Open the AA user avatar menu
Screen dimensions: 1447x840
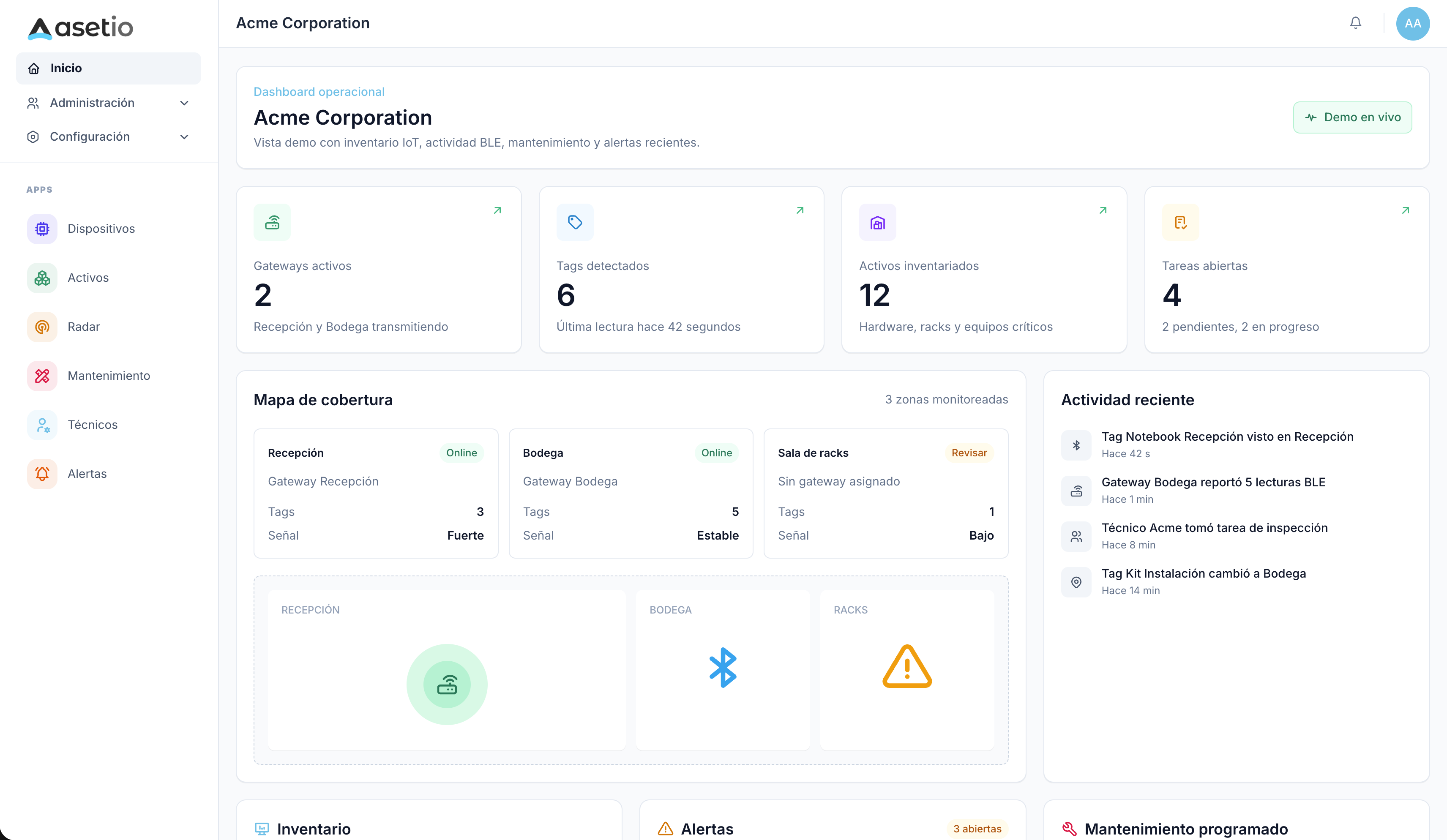[x=1412, y=24]
